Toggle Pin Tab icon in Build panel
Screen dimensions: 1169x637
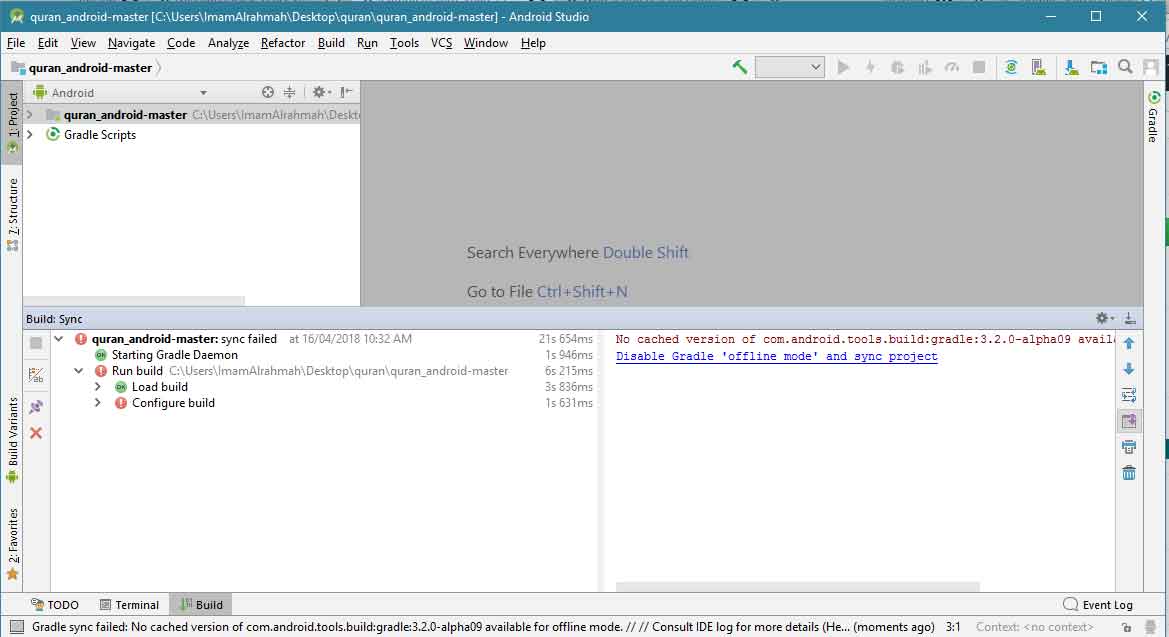click(x=36, y=407)
